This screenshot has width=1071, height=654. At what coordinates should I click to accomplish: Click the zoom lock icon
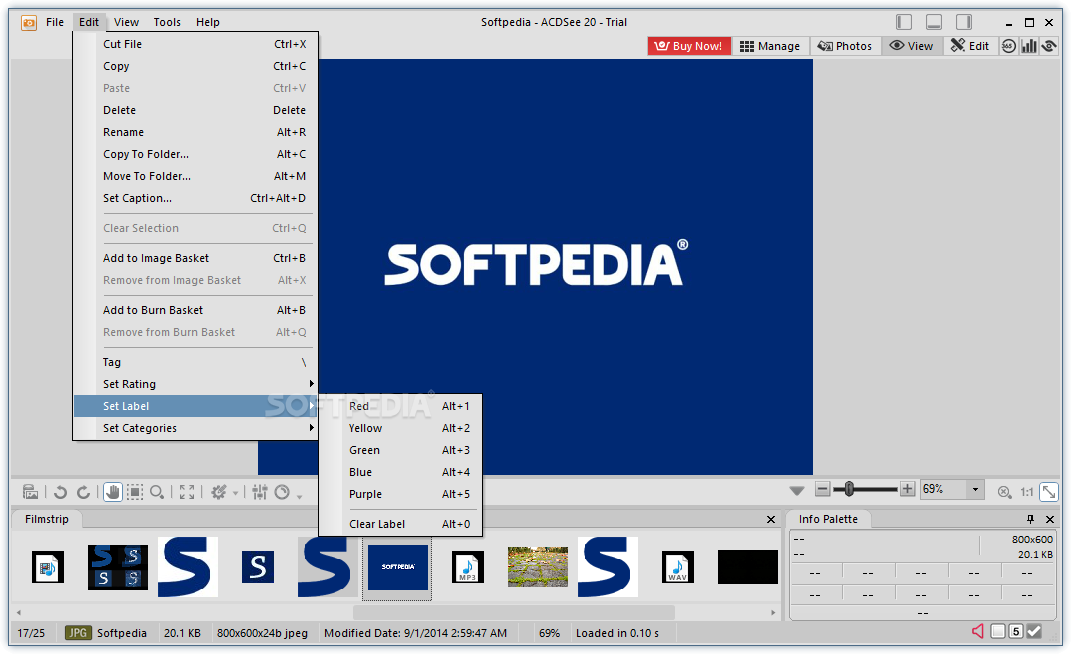click(1004, 492)
